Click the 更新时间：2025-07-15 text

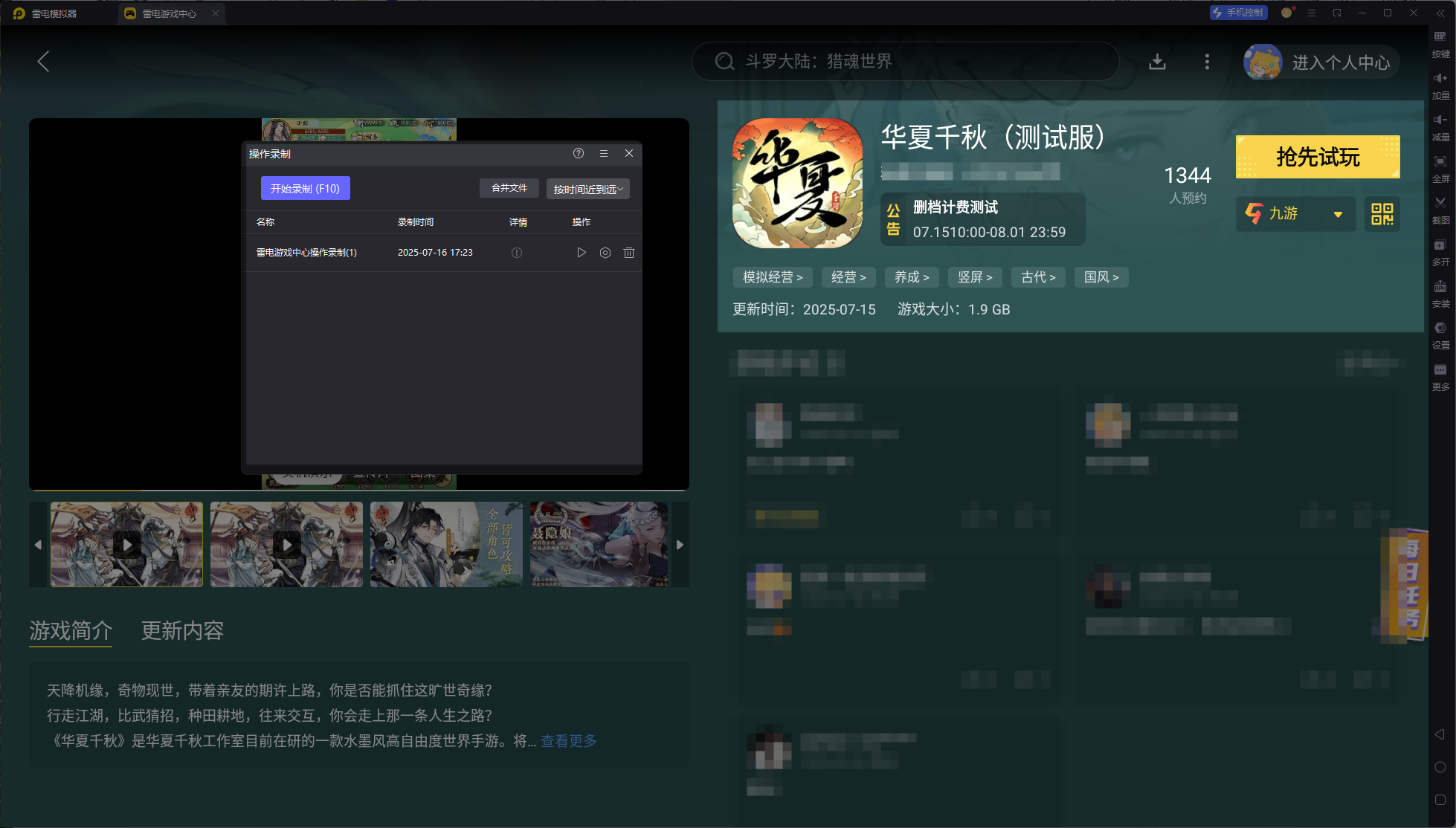click(x=804, y=309)
